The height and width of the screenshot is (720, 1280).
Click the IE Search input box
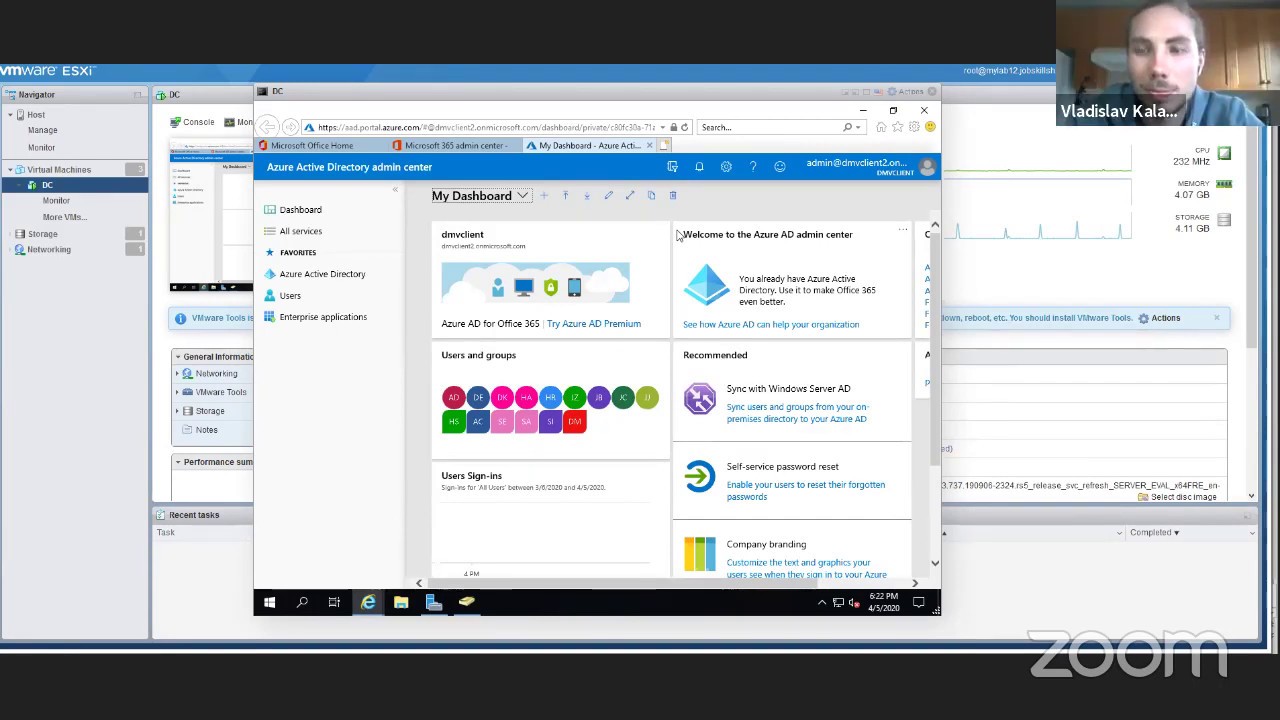click(x=768, y=127)
